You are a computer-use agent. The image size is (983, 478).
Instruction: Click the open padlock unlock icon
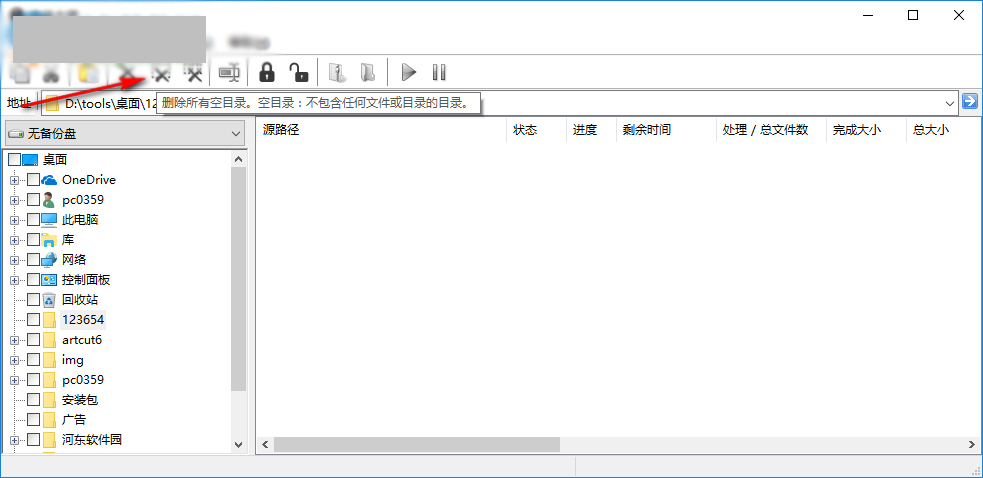[x=298, y=72]
